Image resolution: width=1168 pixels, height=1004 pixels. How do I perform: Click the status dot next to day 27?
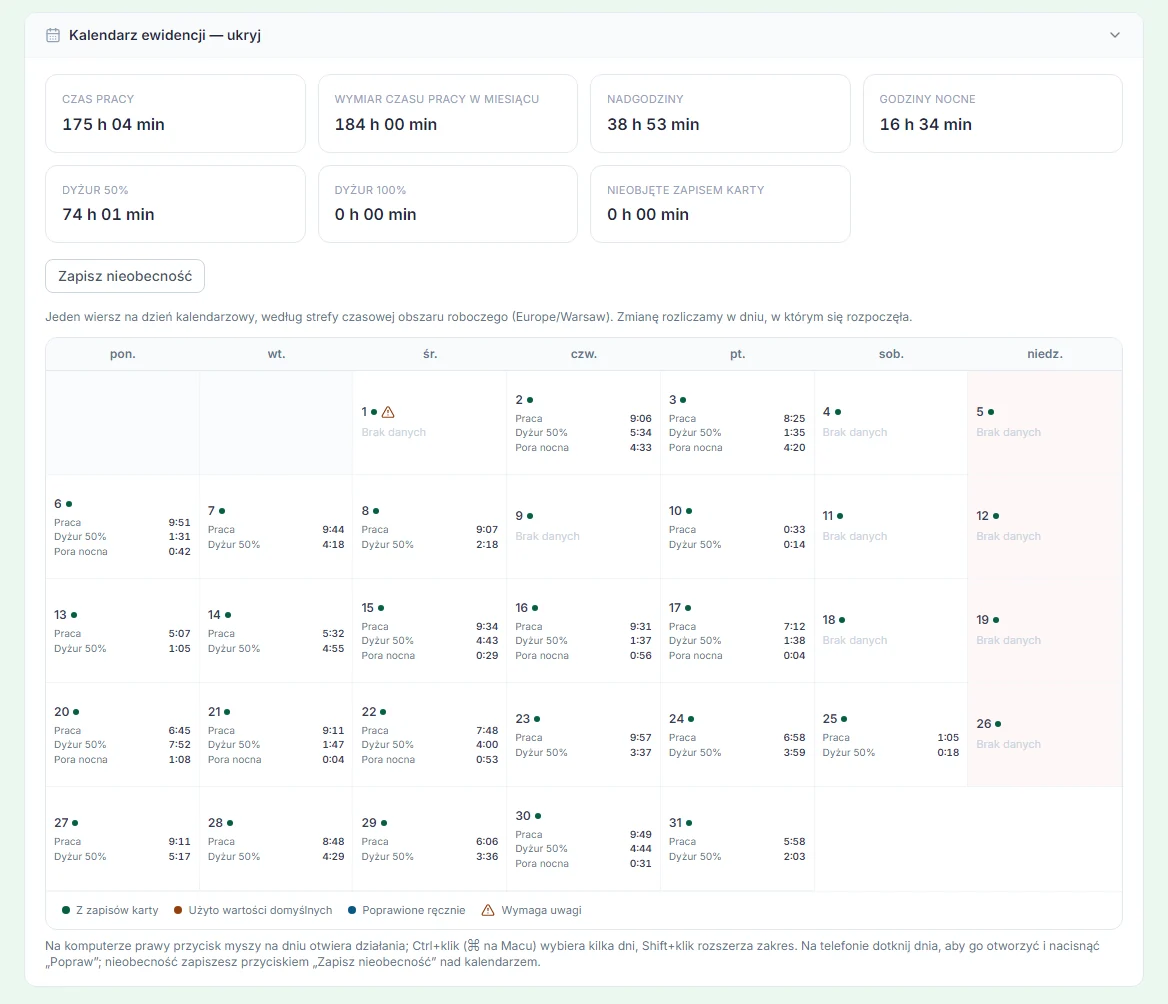[x=75, y=823]
